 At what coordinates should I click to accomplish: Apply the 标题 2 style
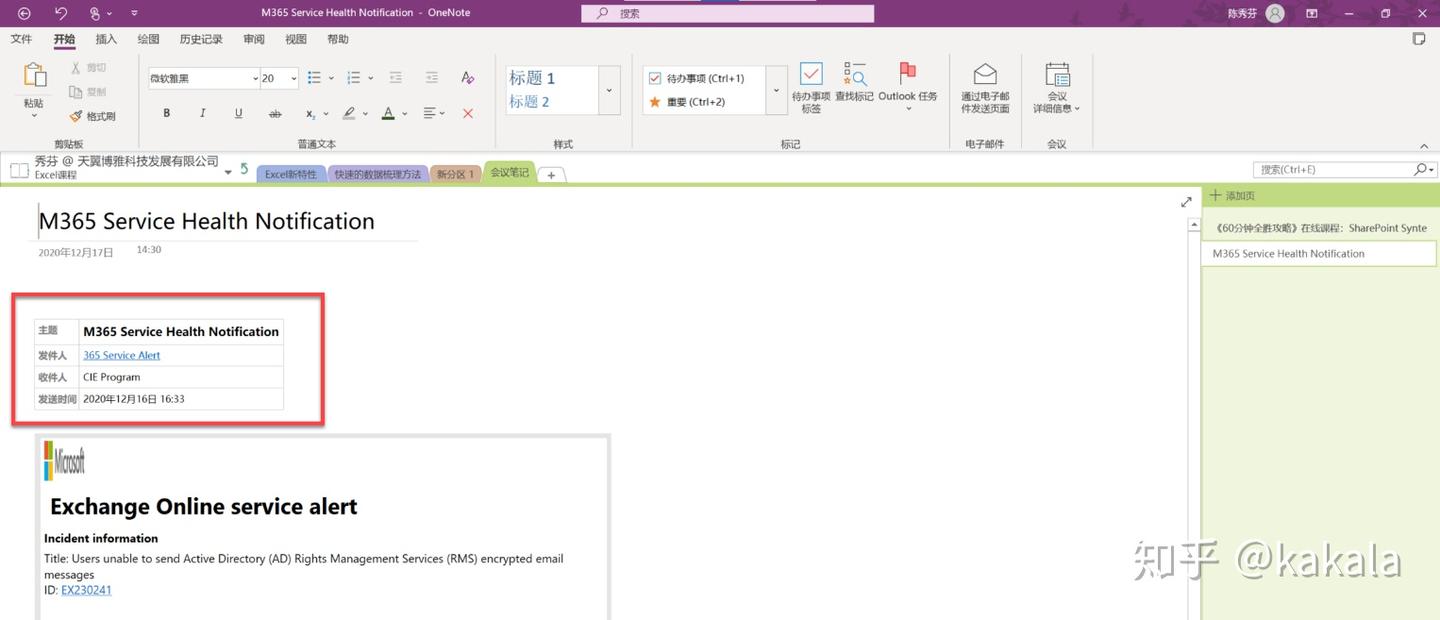529,101
